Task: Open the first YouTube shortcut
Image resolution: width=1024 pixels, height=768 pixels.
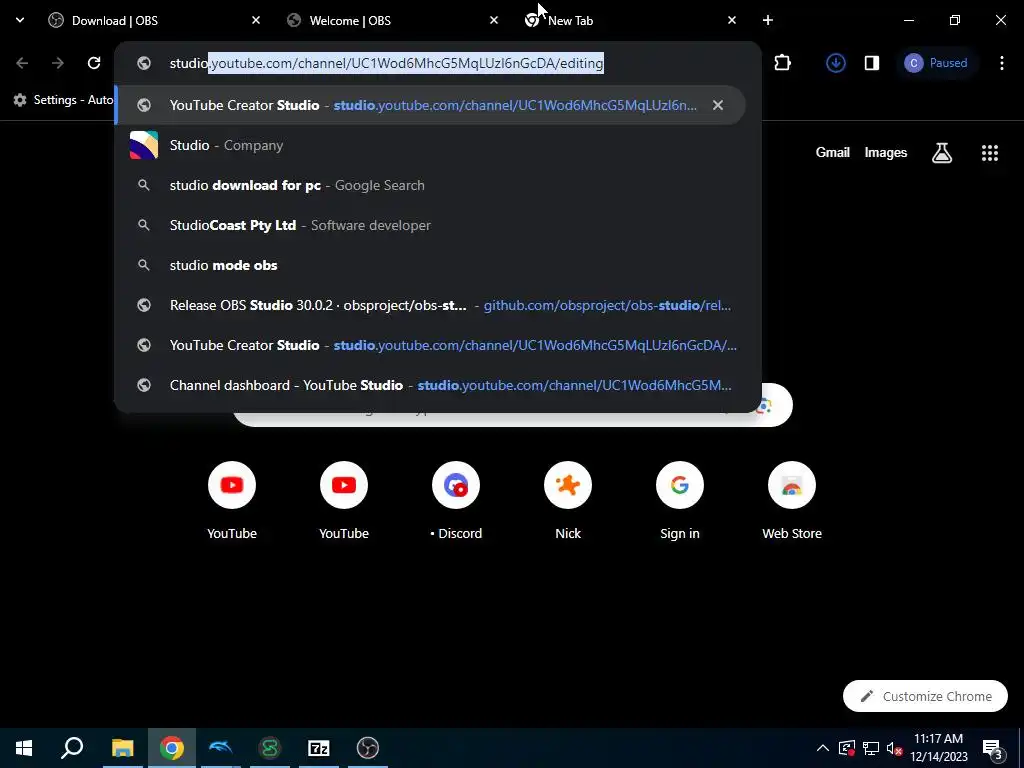Action: [232, 500]
